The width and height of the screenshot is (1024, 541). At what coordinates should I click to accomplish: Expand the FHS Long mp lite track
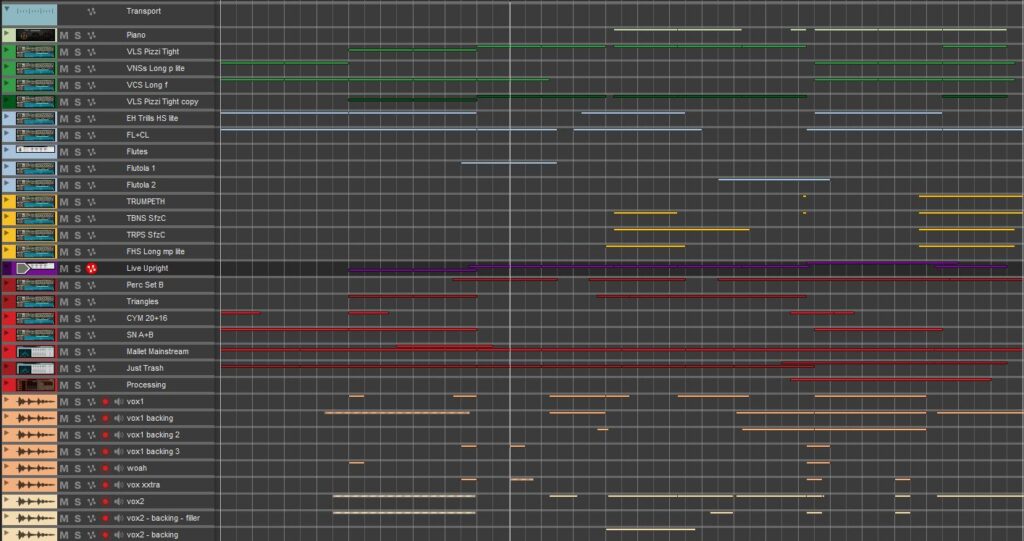tap(7, 249)
